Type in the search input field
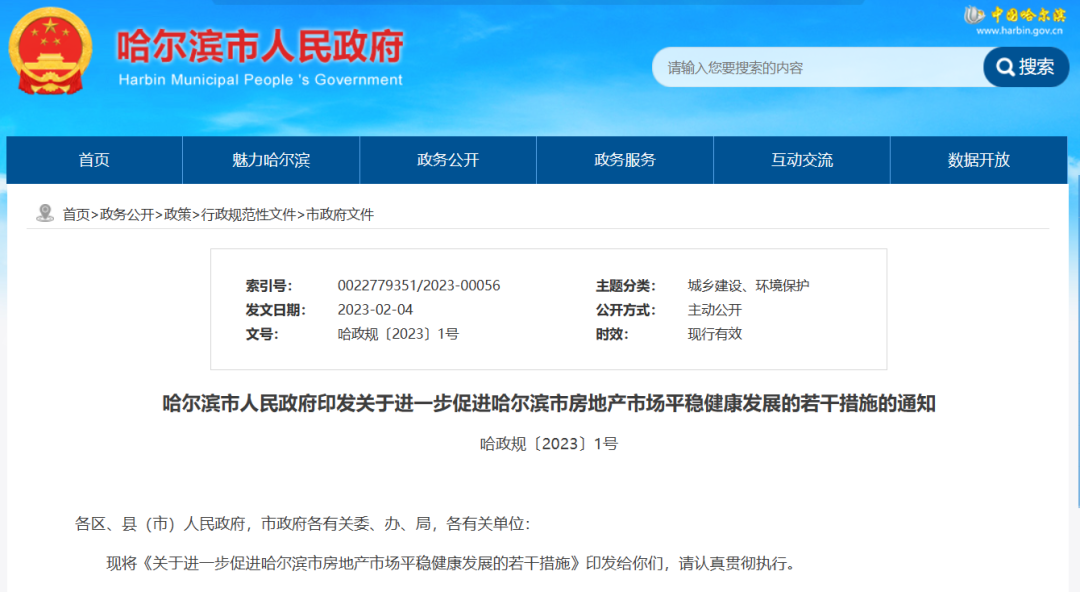Screen dimensions: 1080x592 (820, 68)
